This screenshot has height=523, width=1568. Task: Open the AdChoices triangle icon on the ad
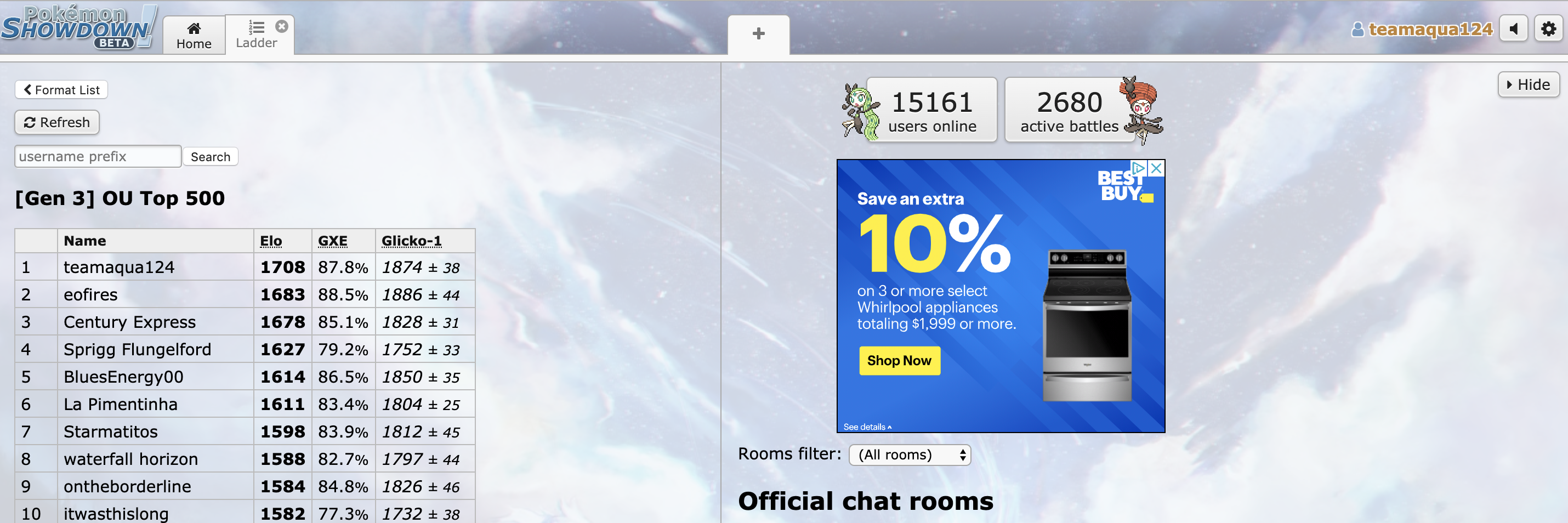(1138, 168)
